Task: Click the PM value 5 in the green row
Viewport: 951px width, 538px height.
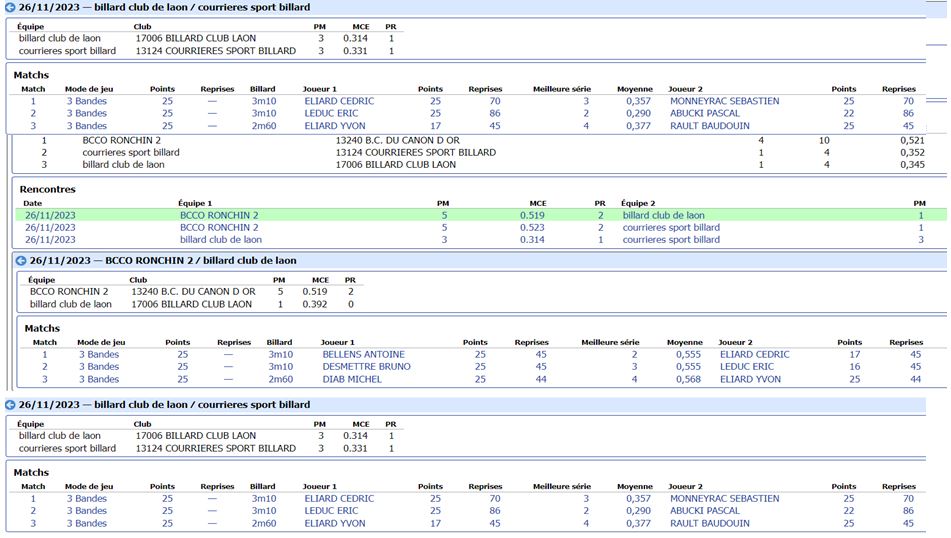Action: 444,215
